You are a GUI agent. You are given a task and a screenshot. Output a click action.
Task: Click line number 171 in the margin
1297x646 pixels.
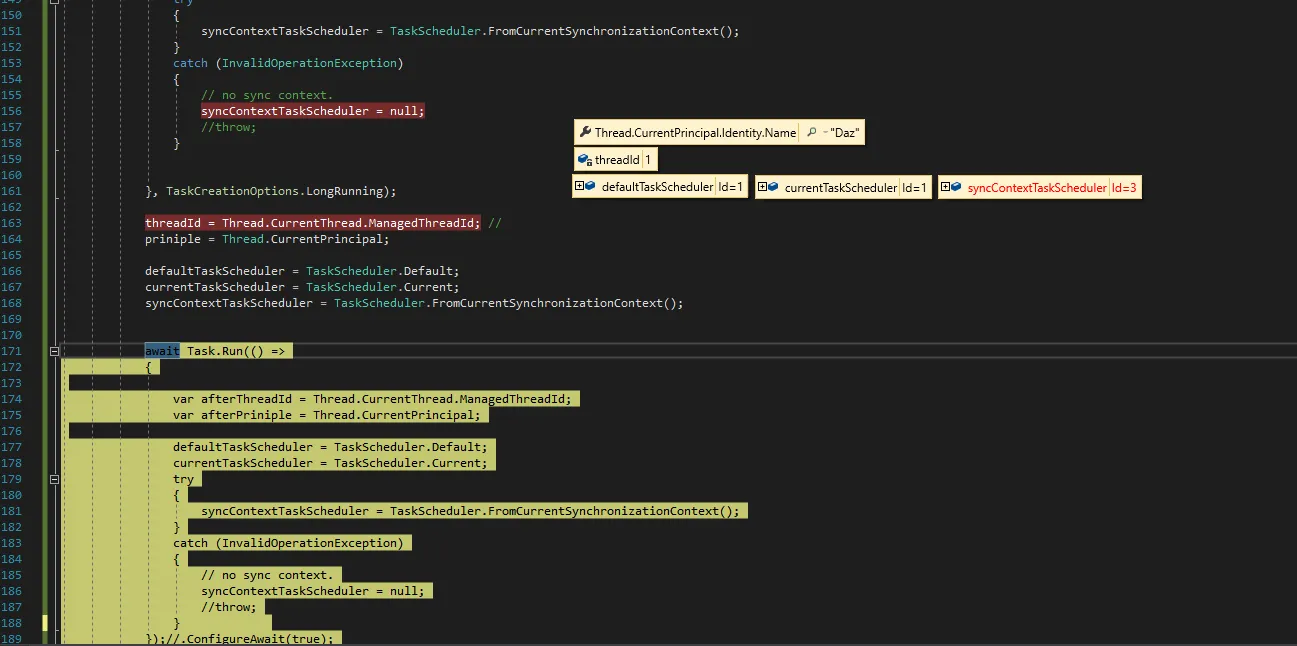[12, 351]
